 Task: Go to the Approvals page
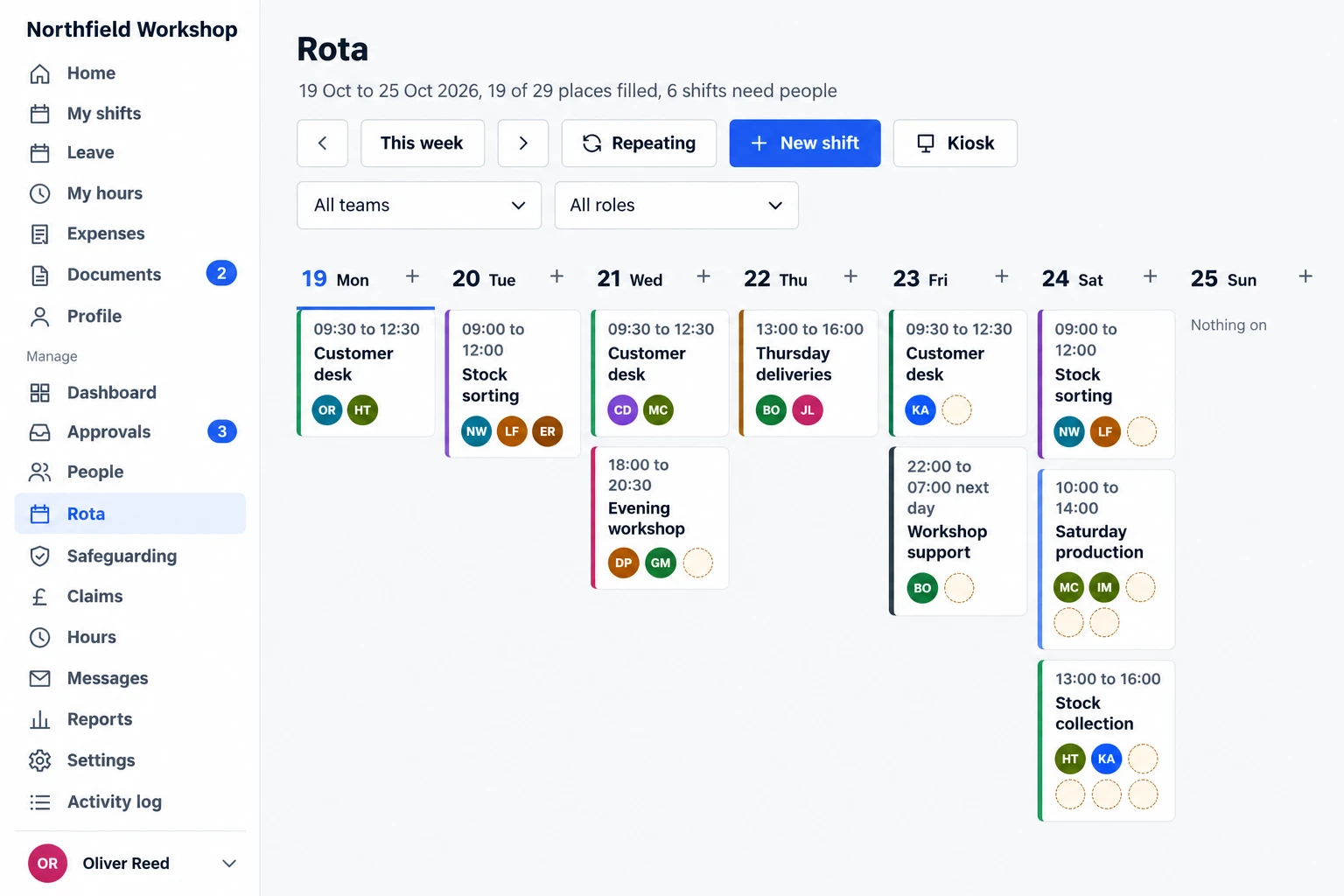pyautogui.click(x=130, y=432)
